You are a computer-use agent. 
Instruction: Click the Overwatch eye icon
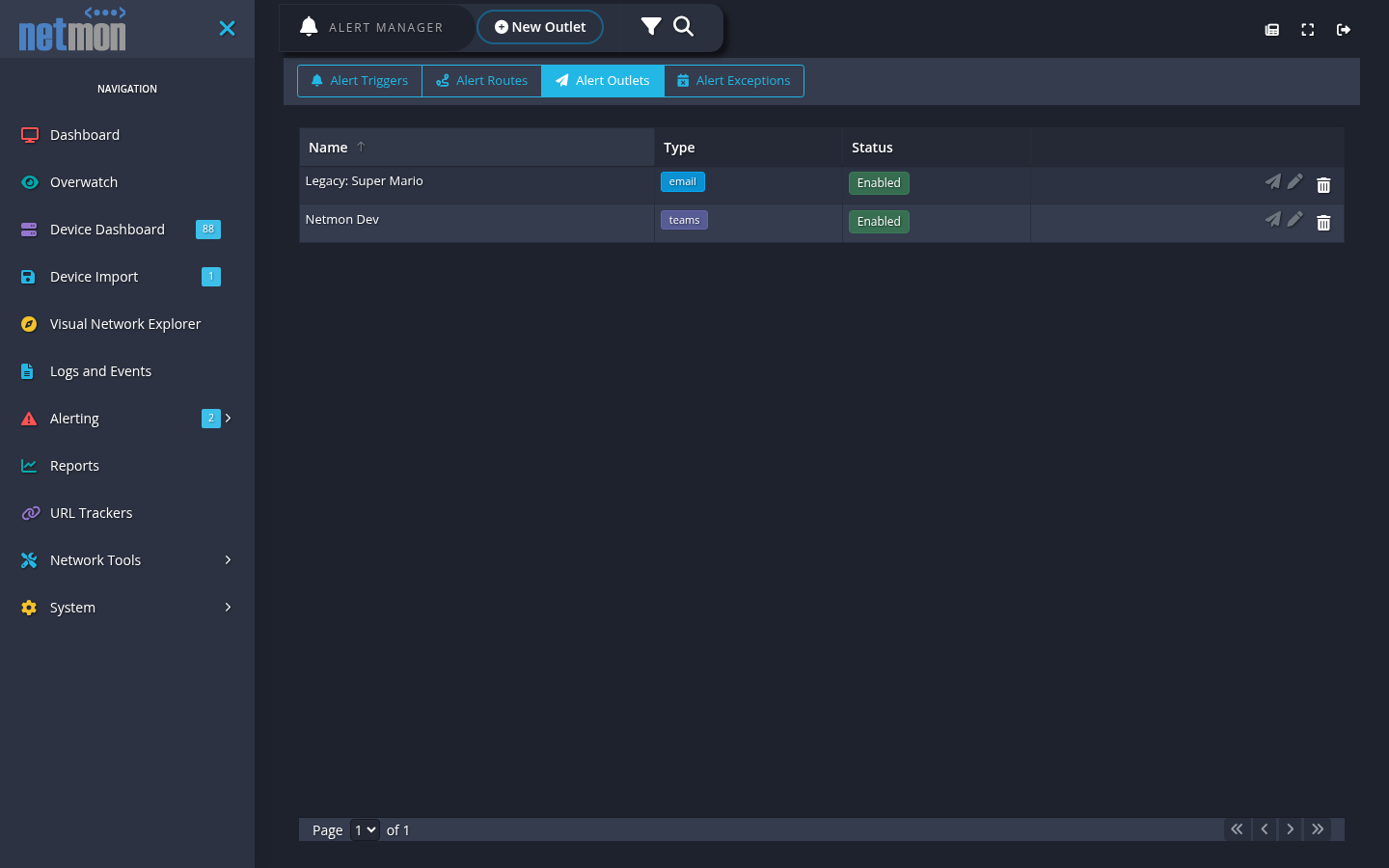[30, 182]
